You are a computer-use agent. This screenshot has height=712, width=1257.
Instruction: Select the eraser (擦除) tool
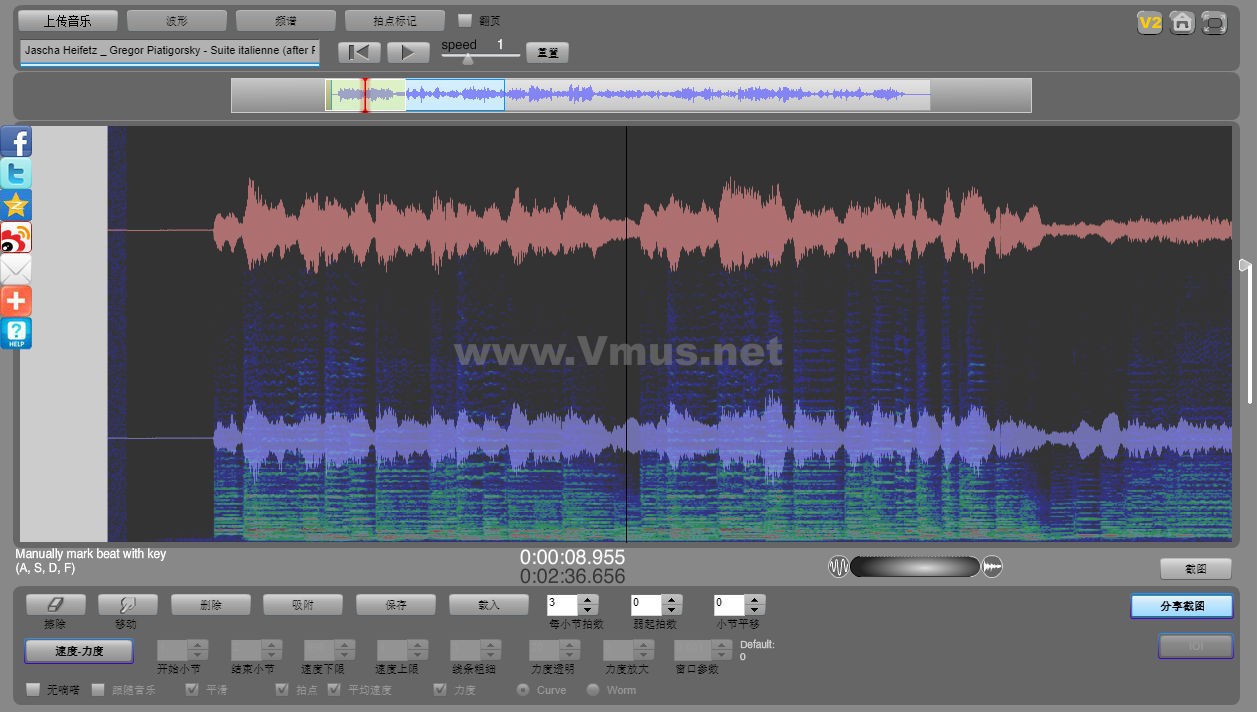point(55,605)
